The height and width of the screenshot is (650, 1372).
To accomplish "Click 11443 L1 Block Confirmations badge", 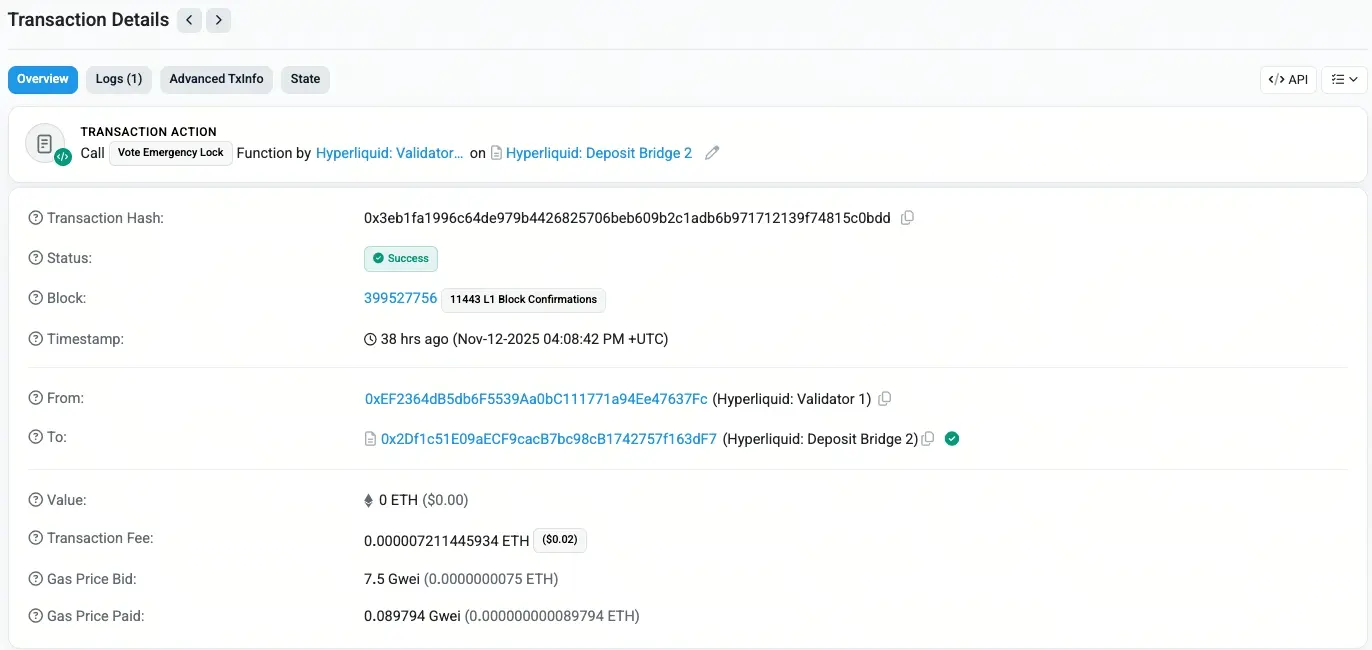I will [x=523, y=299].
